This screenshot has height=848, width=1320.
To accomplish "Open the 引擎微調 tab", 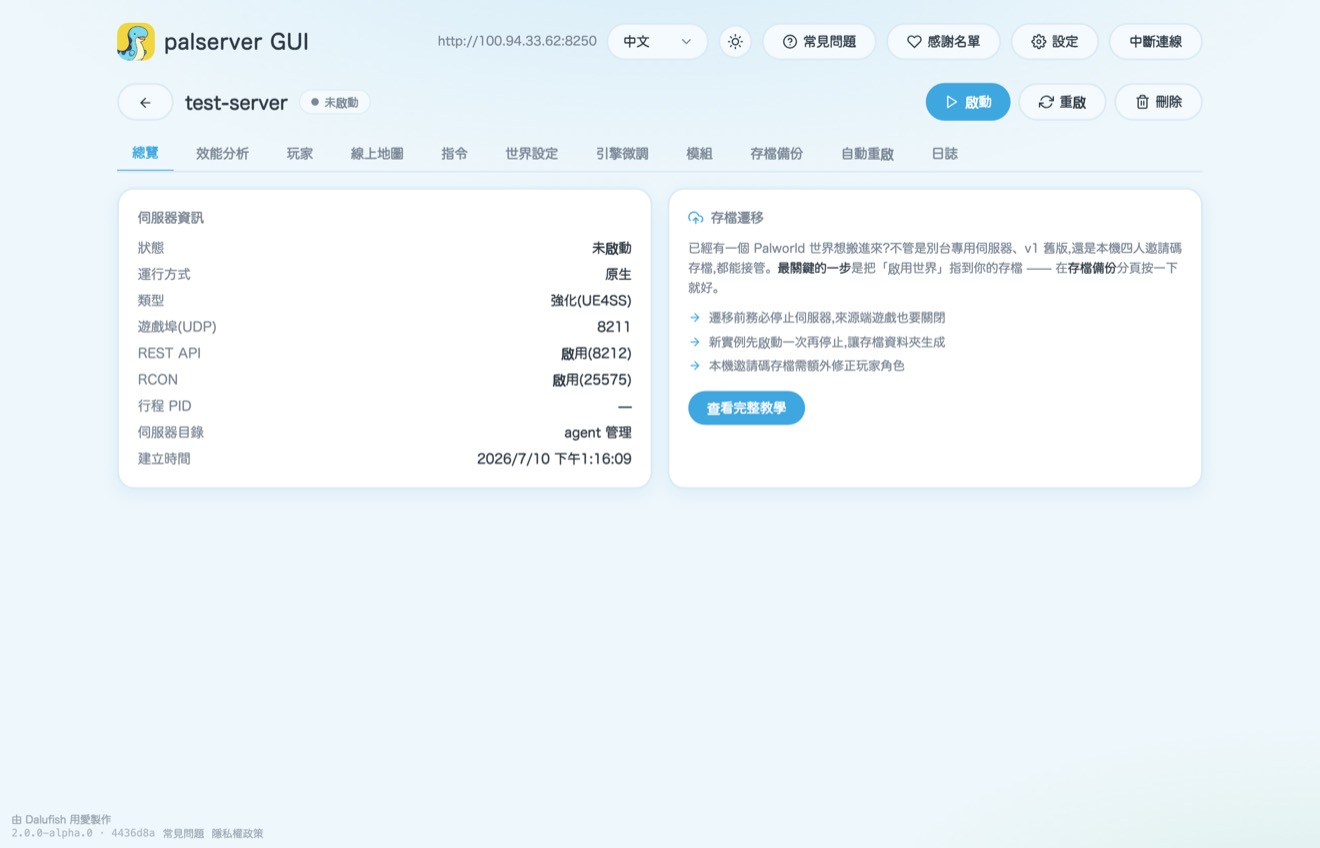I will (x=622, y=154).
